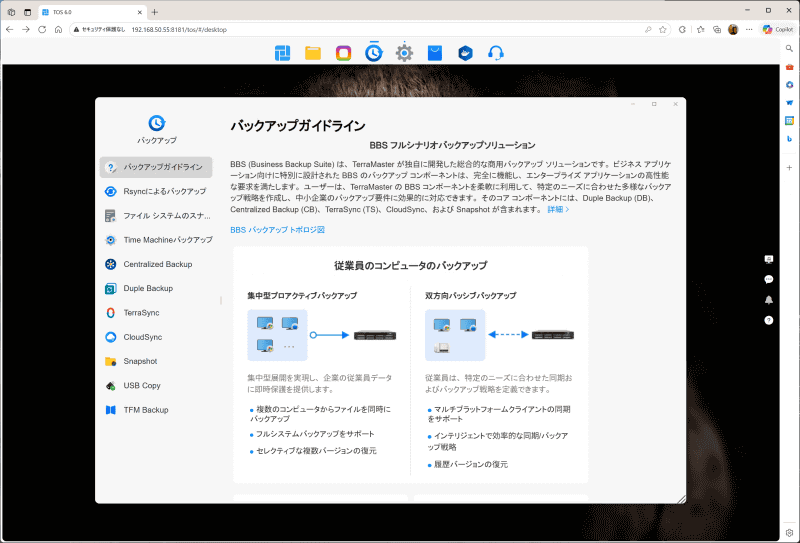
Task: Open the File Manager folder icon
Action: click(313, 53)
